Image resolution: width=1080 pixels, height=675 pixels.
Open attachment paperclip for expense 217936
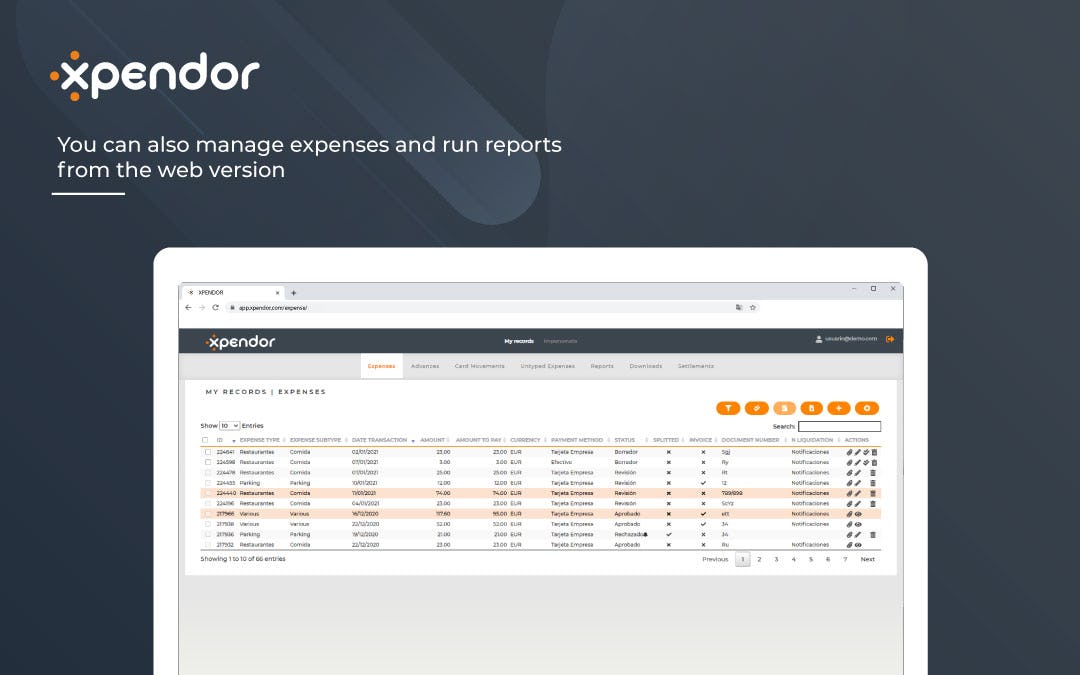click(x=849, y=534)
